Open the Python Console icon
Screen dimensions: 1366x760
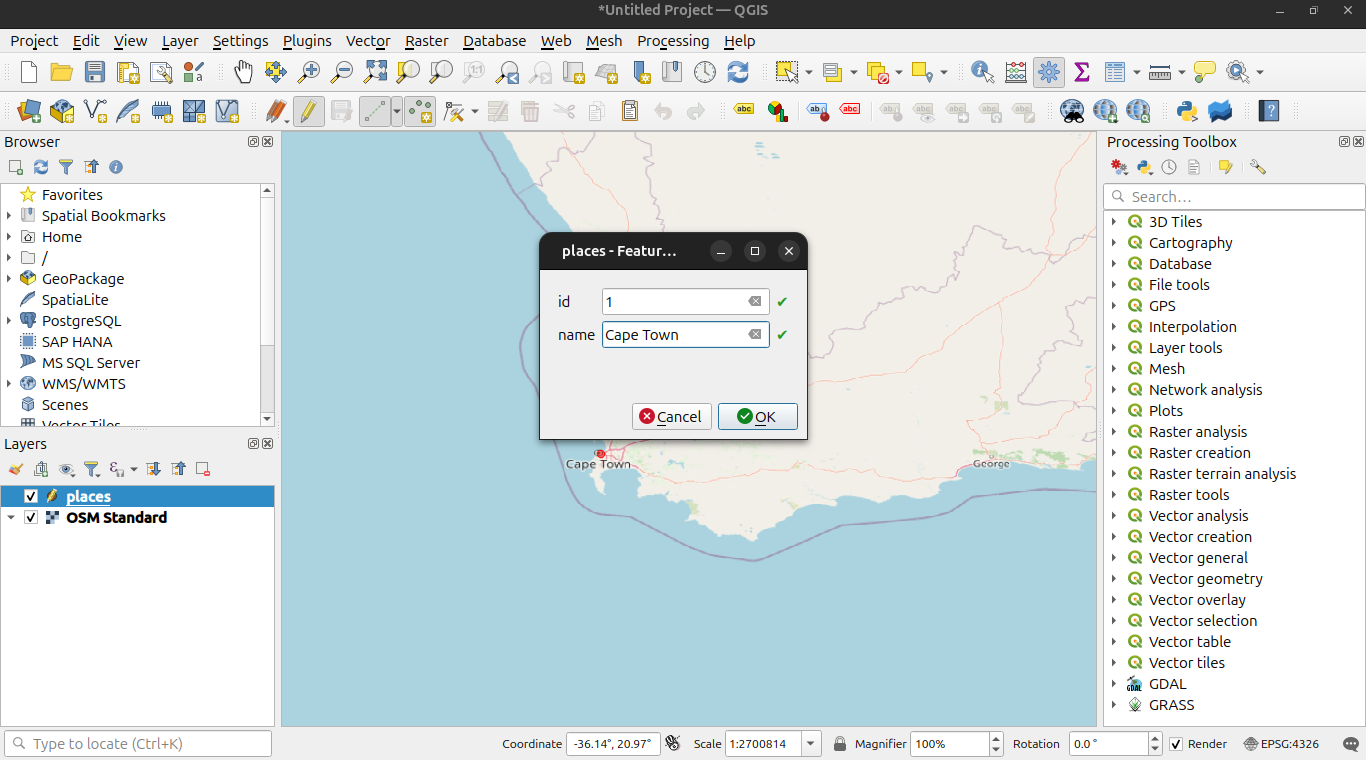[1187, 111]
